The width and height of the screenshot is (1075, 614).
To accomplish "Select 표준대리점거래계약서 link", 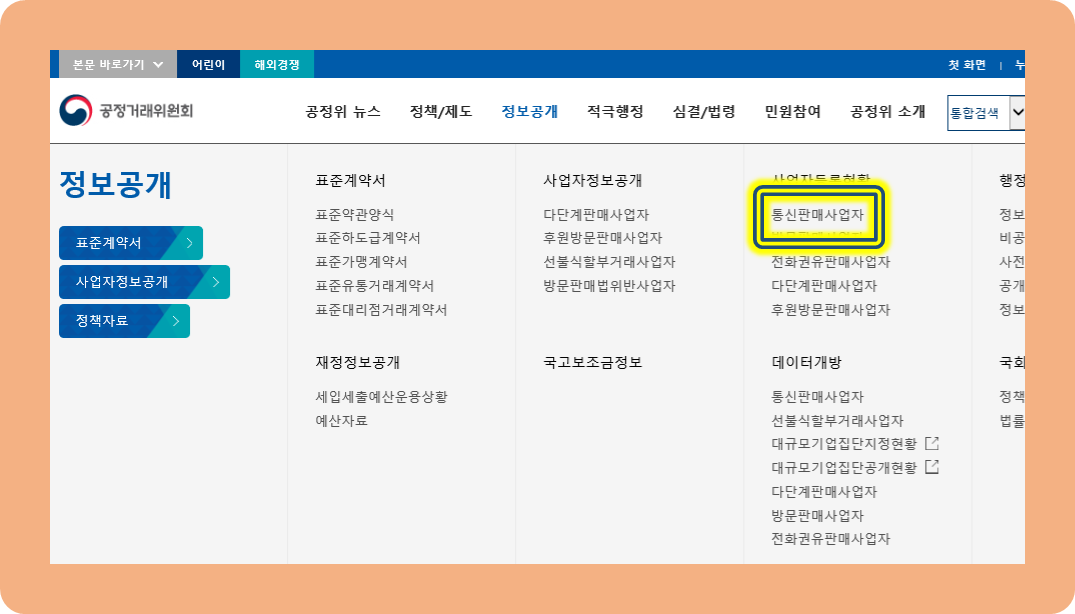I will tap(381, 310).
